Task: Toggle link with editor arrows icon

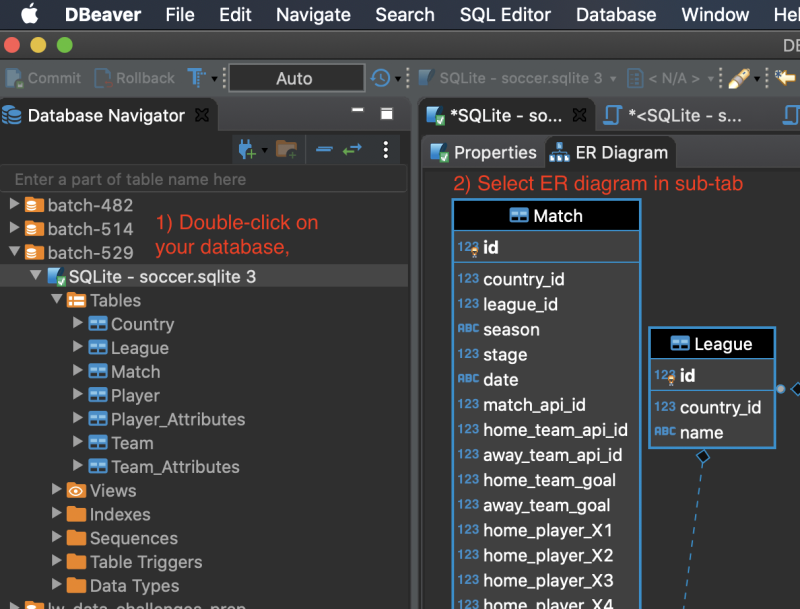Action: [x=352, y=149]
